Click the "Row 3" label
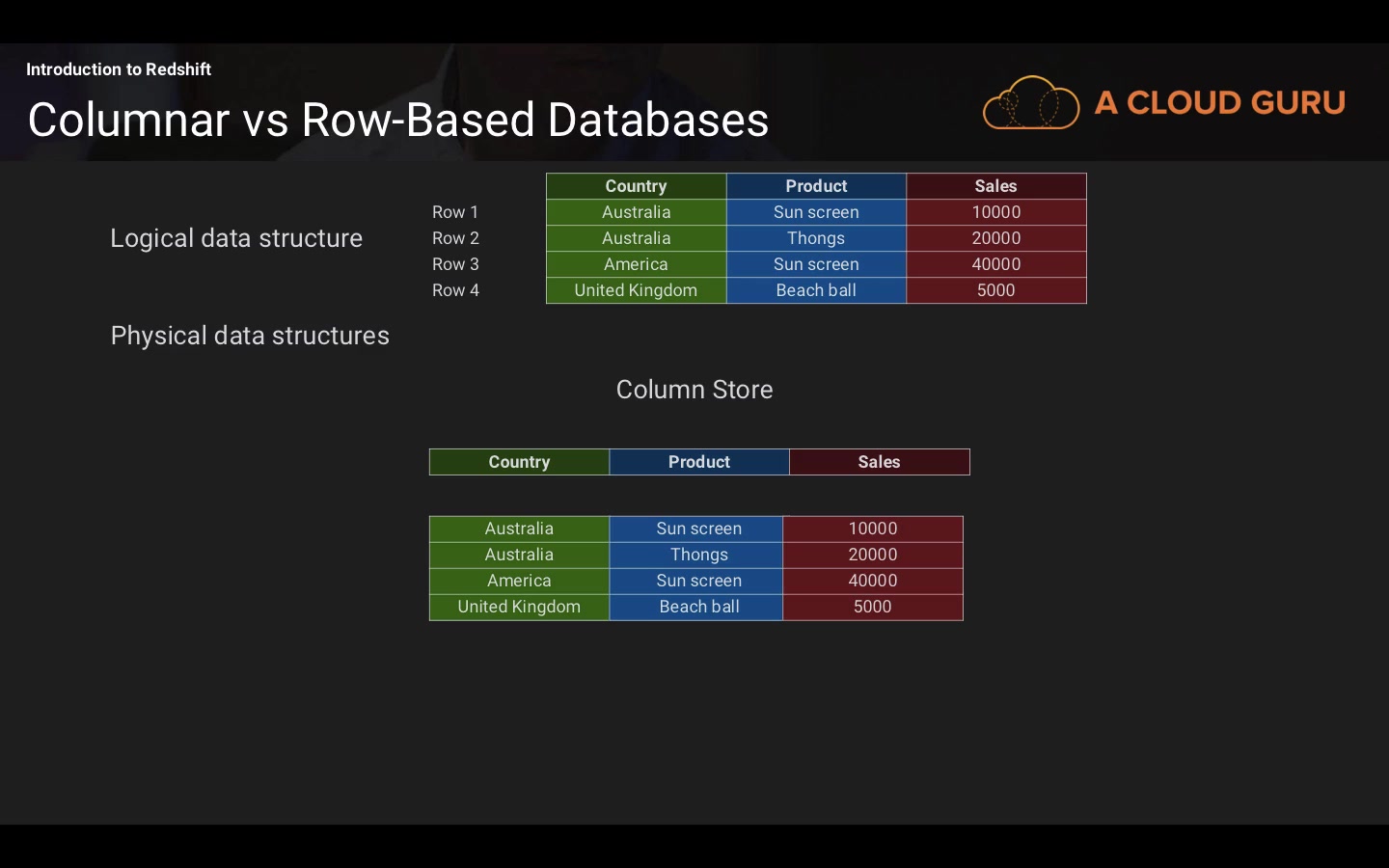Viewport: 1389px width, 868px height. coord(455,264)
